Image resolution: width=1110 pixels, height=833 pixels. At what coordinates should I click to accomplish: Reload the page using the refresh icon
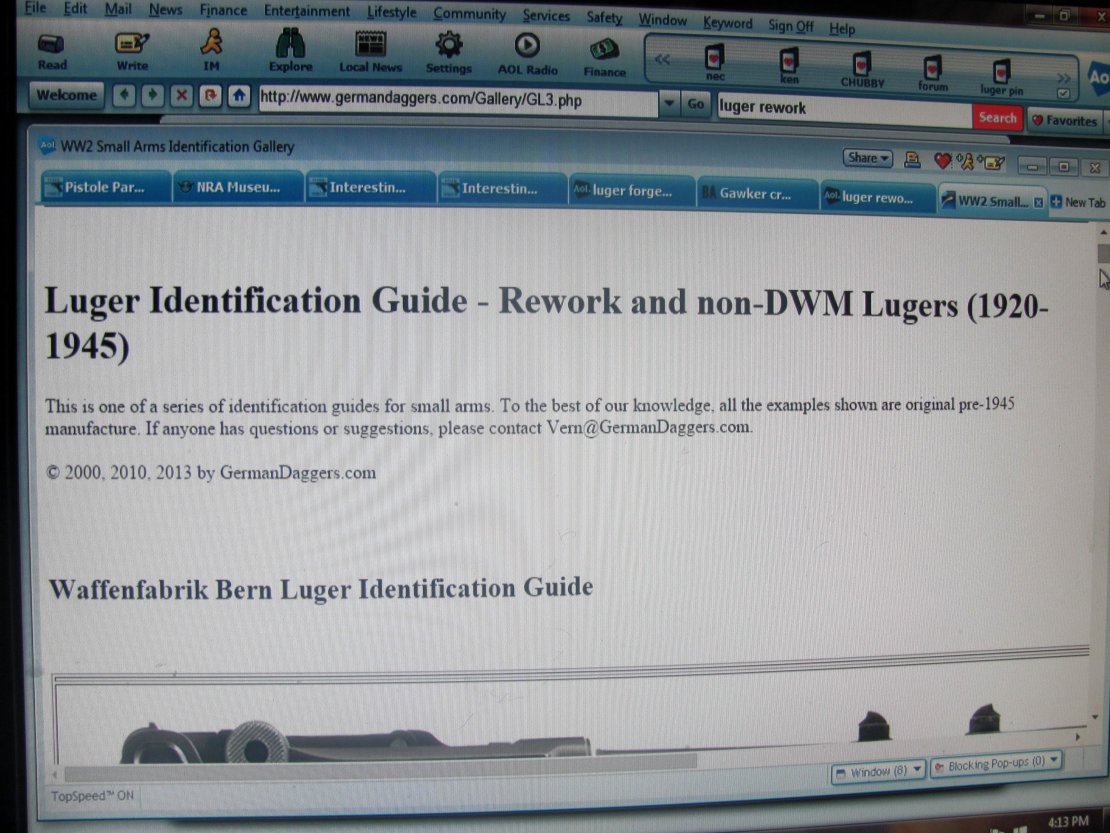coord(210,96)
